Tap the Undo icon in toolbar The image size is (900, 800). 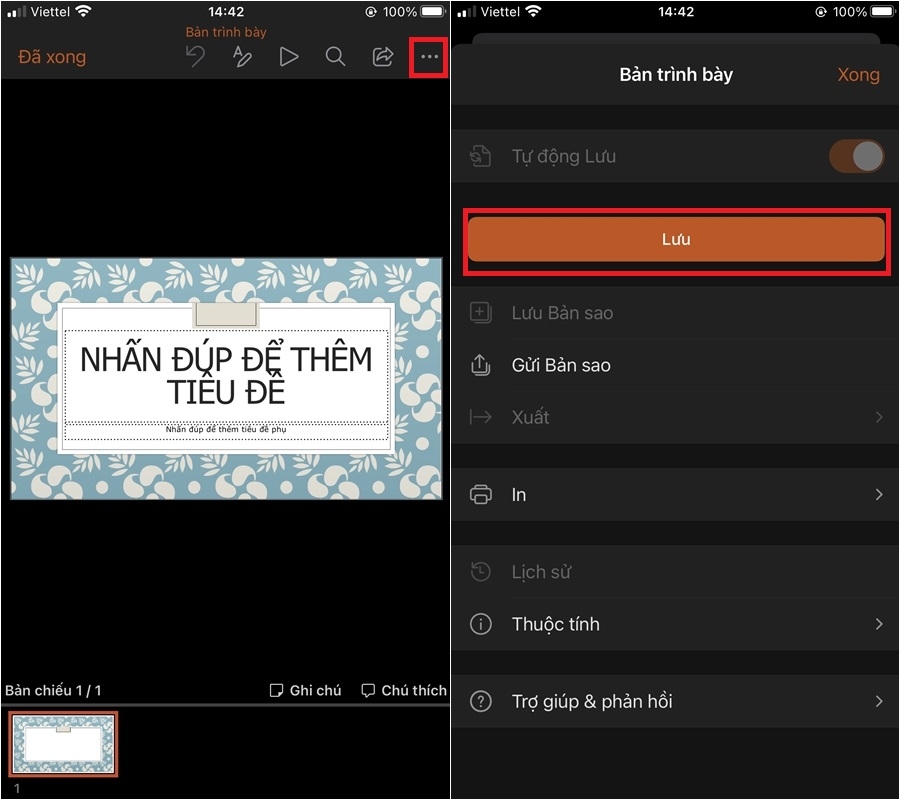(x=195, y=57)
